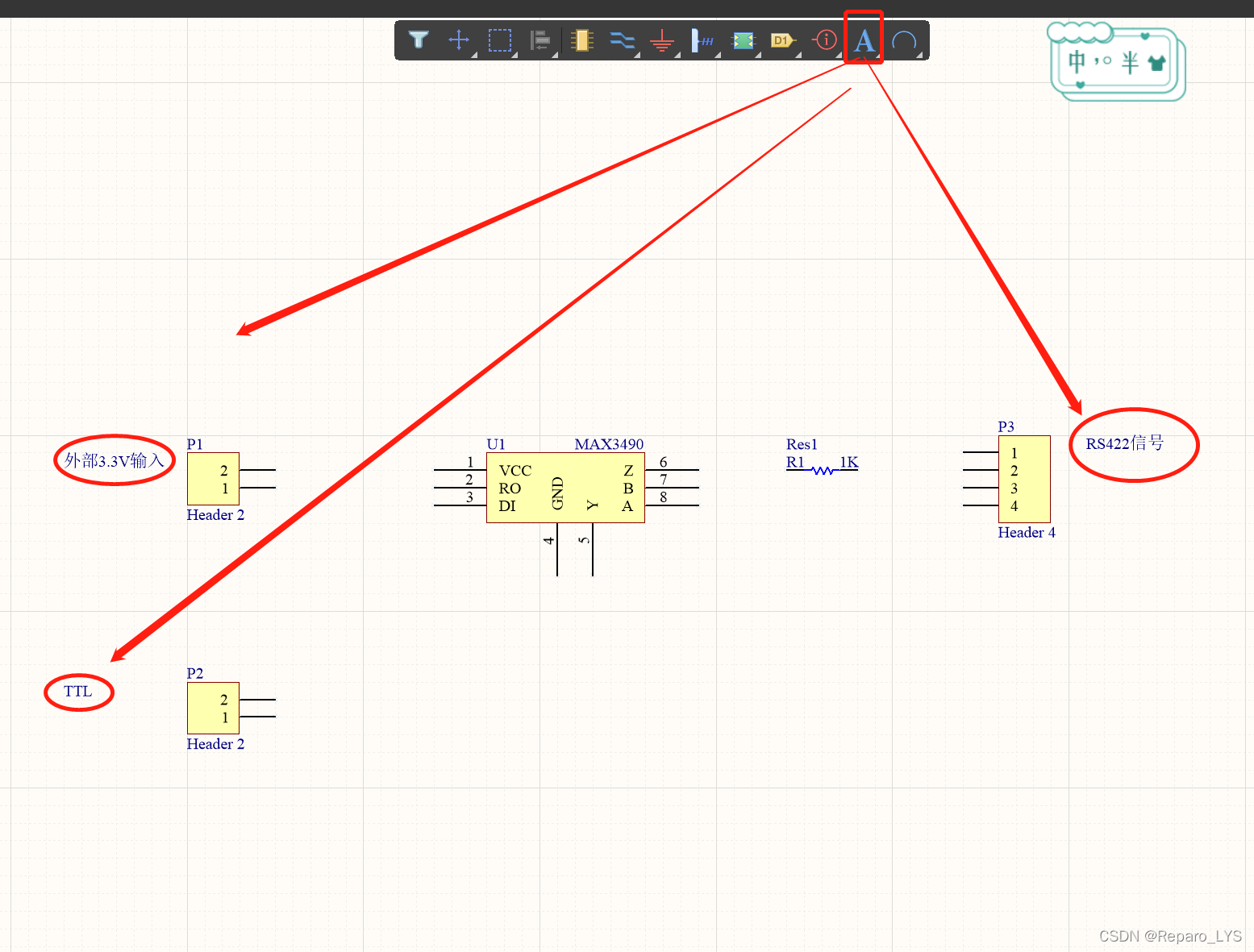Activate the text string A tool
The width and height of the screenshot is (1254, 952).
[x=864, y=39]
